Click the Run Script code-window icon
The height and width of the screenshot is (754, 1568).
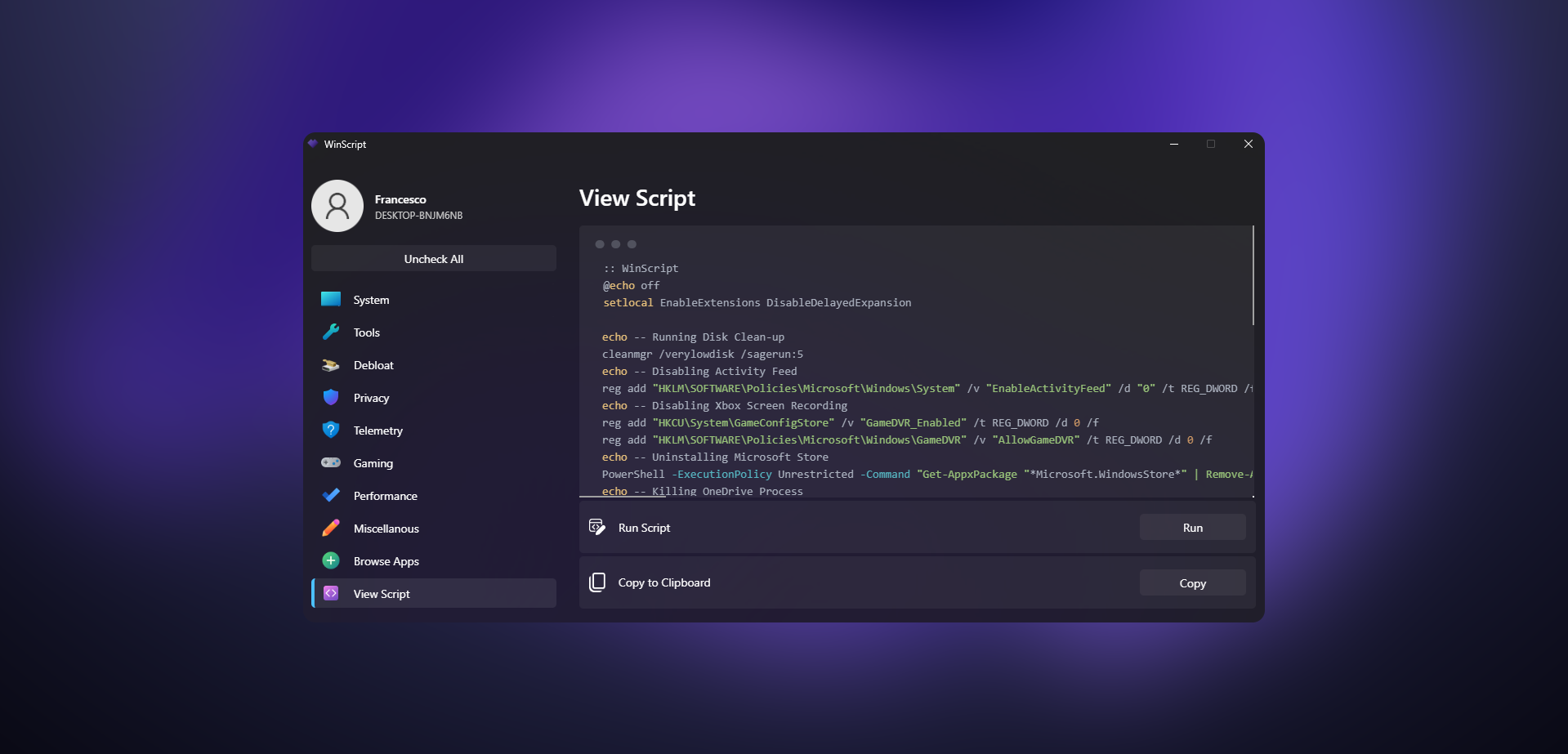point(597,527)
